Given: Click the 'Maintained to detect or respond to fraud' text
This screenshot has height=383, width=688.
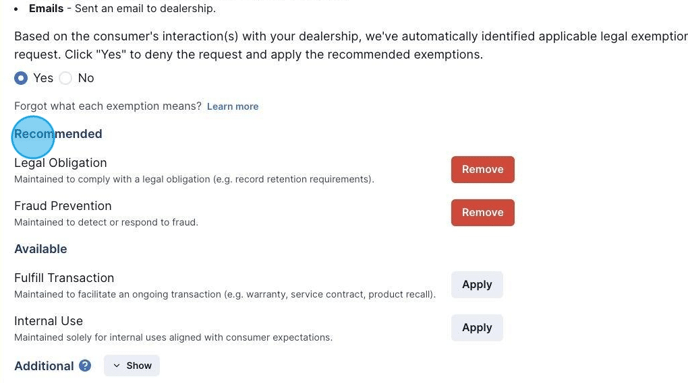Looking at the screenshot, I should (x=106, y=222).
